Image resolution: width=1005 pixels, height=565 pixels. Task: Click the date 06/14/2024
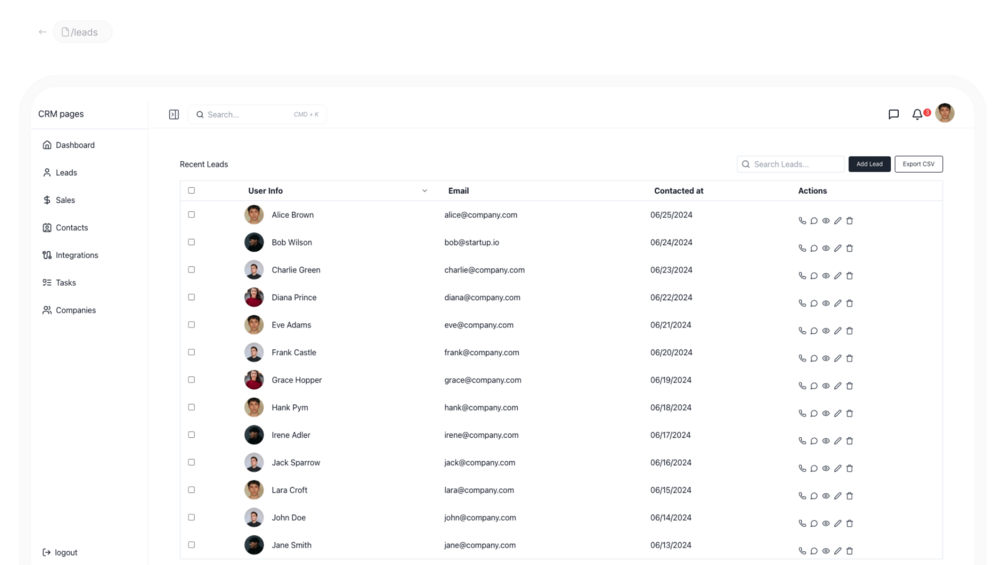(671, 518)
